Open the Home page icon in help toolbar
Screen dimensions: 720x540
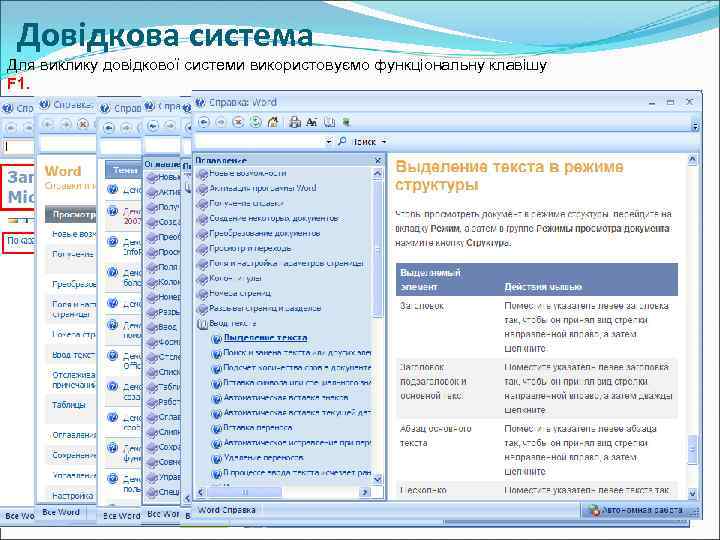coord(273,122)
